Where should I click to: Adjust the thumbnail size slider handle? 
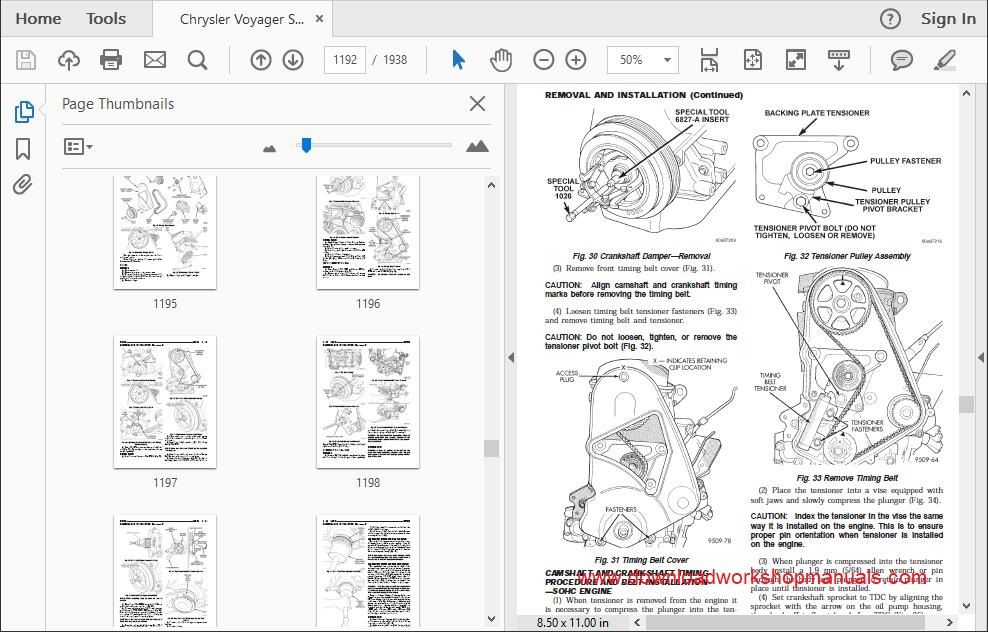[306, 146]
